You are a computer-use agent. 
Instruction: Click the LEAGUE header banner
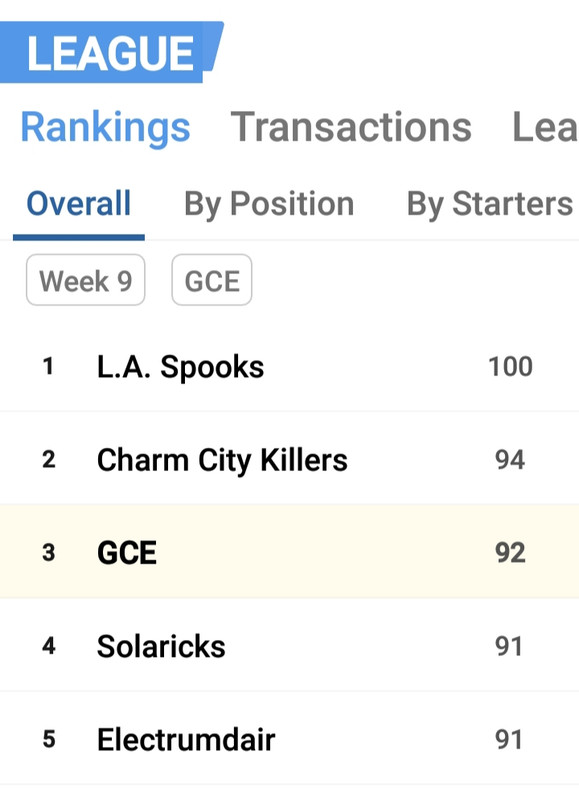(x=111, y=52)
